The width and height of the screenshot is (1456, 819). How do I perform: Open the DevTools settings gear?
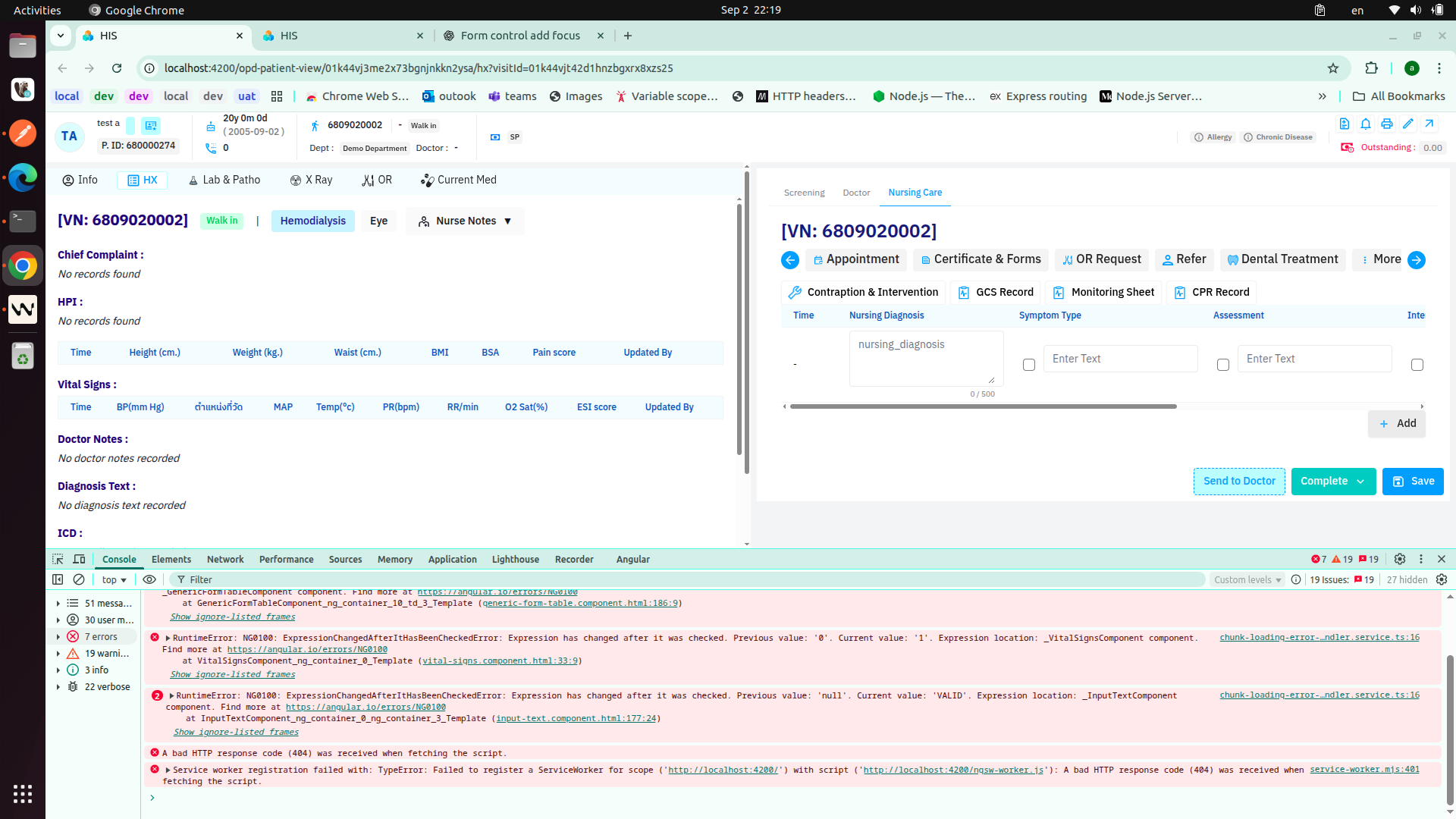(x=1400, y=559)
